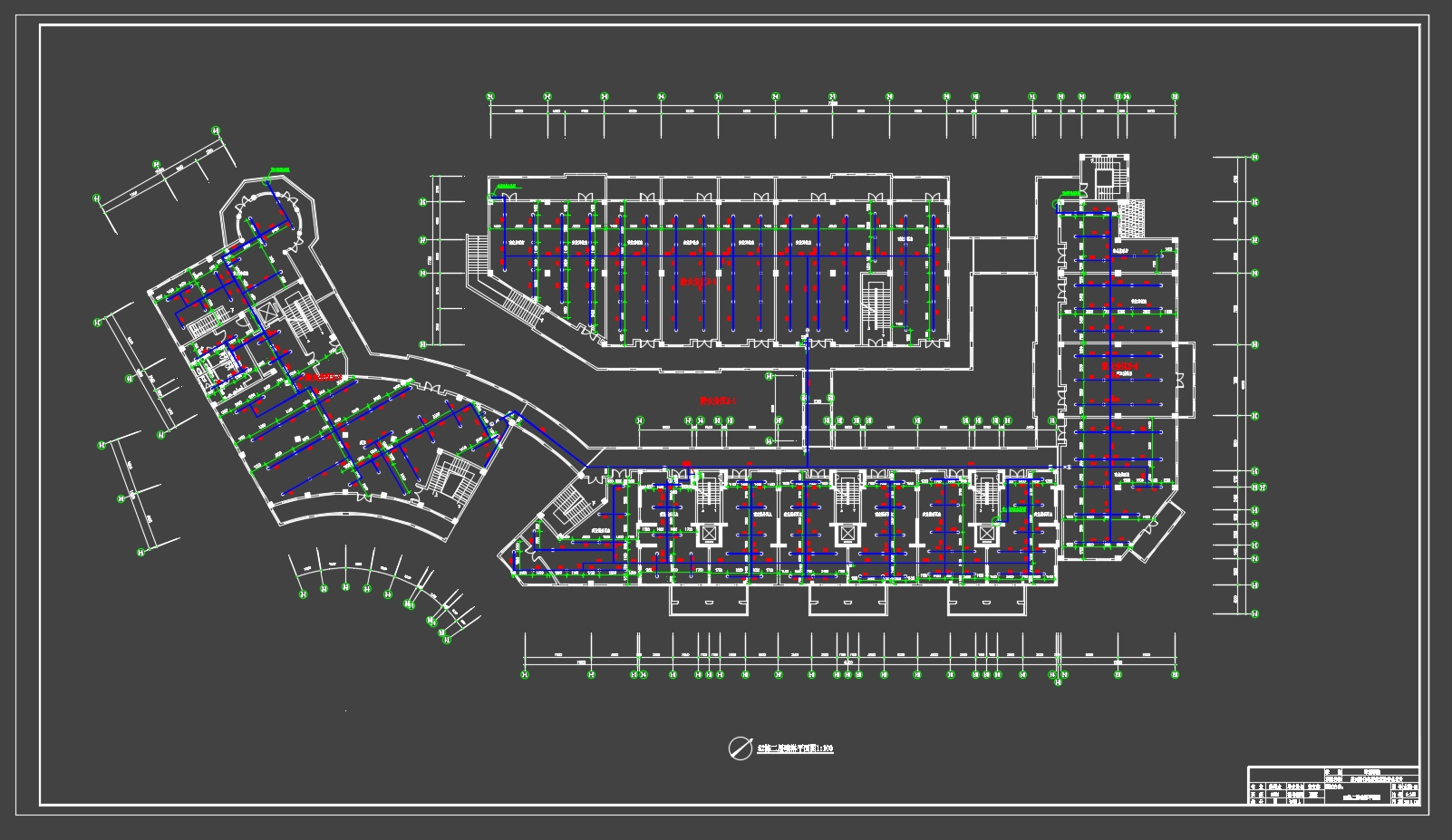Click the topmost axis bubble on the right dimension column
Viewport: 1452px width, 840px height.
pos(1255,157)
